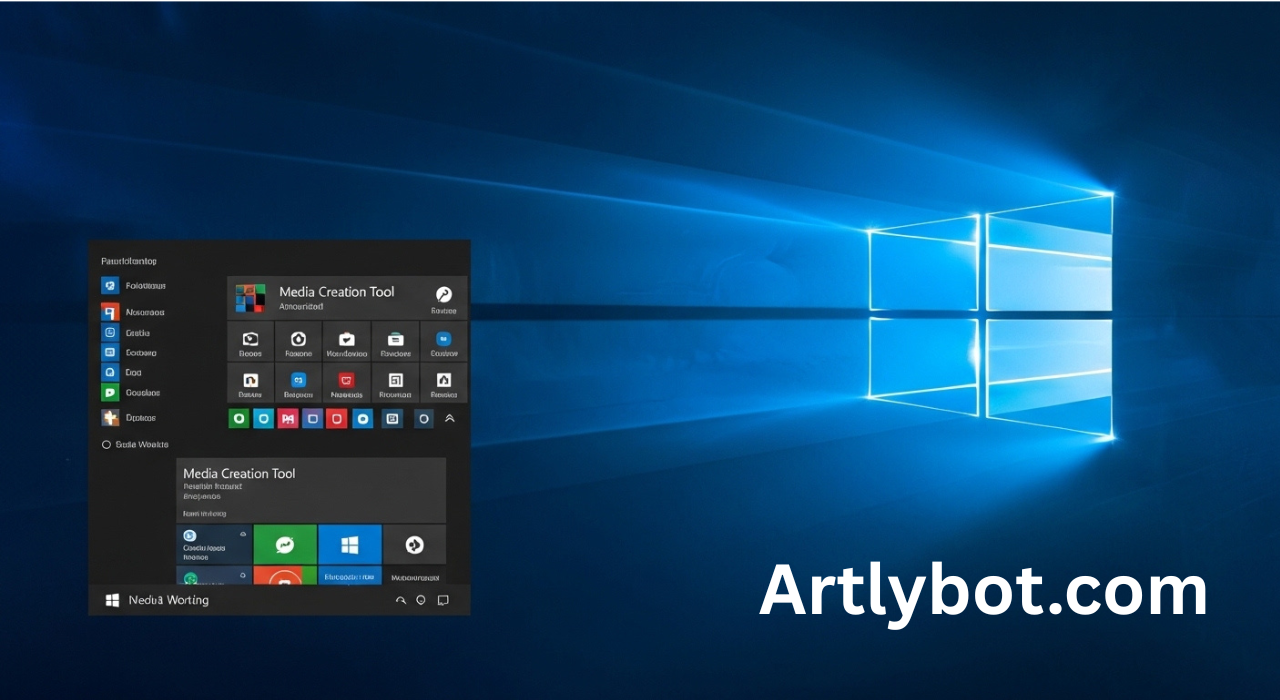Open the briefcase app icon
Image resolution: width=1280 pixels, height=700 pixels.
346,340
